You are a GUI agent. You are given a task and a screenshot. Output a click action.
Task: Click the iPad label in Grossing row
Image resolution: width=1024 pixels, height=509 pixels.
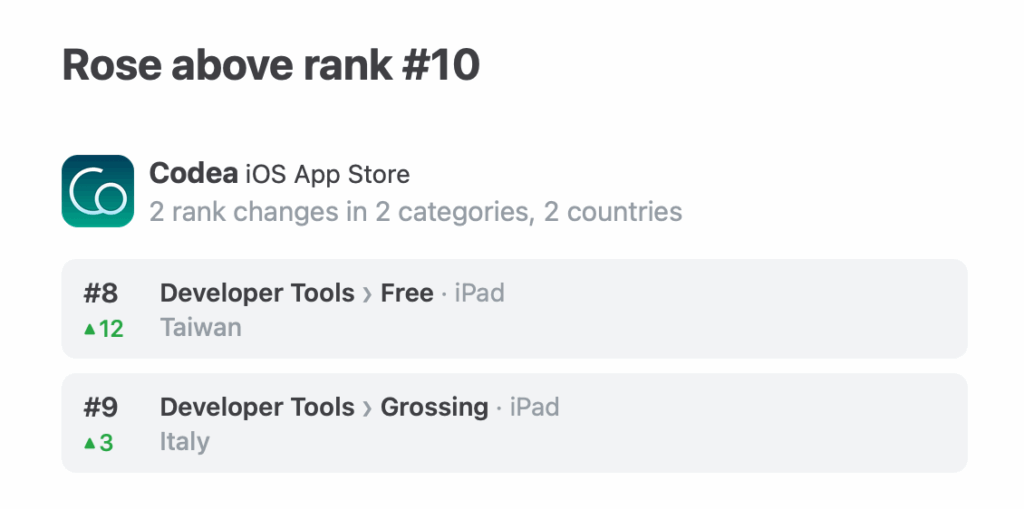coord(534,407)
